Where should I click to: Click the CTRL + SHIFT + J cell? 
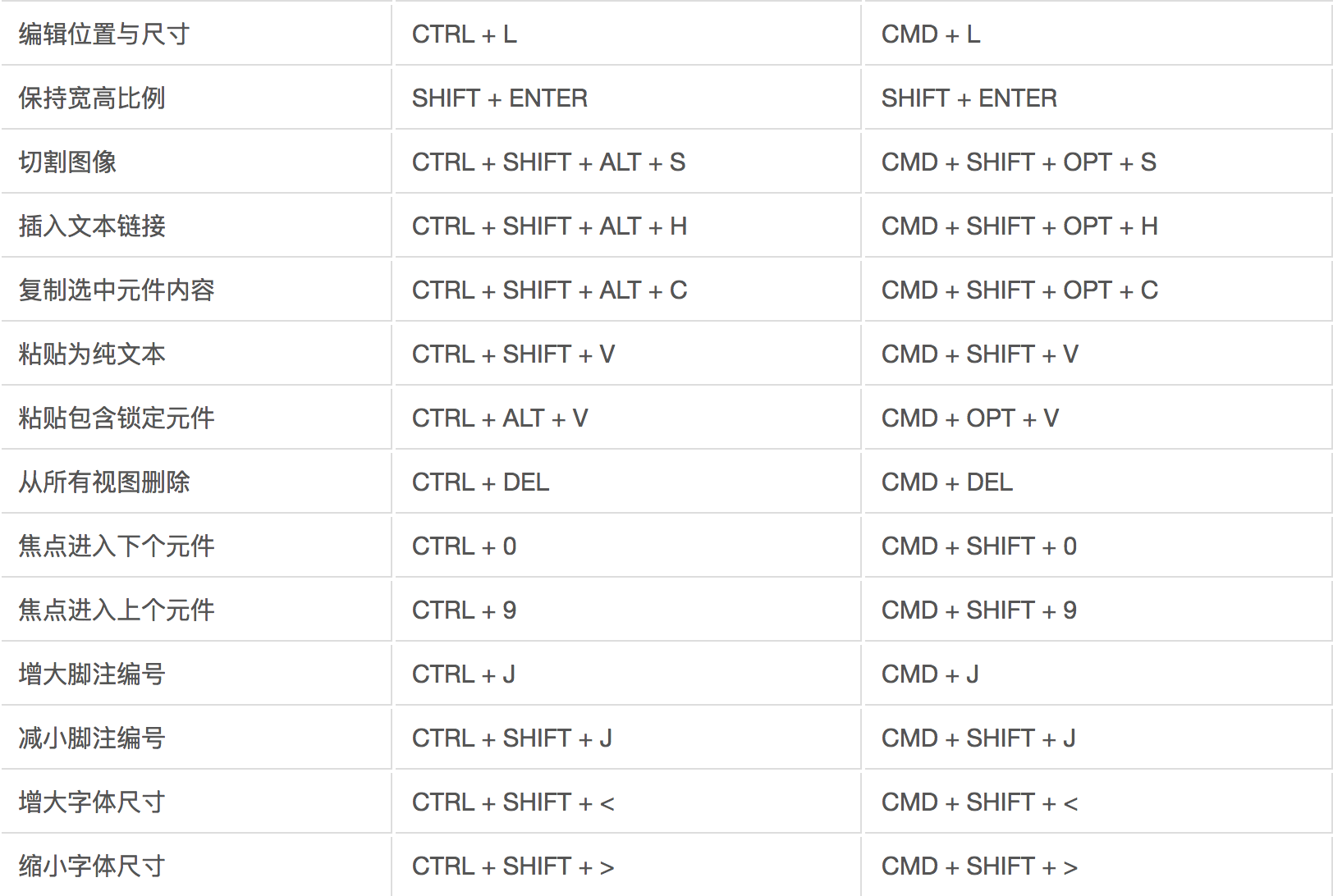click(627, 738)
